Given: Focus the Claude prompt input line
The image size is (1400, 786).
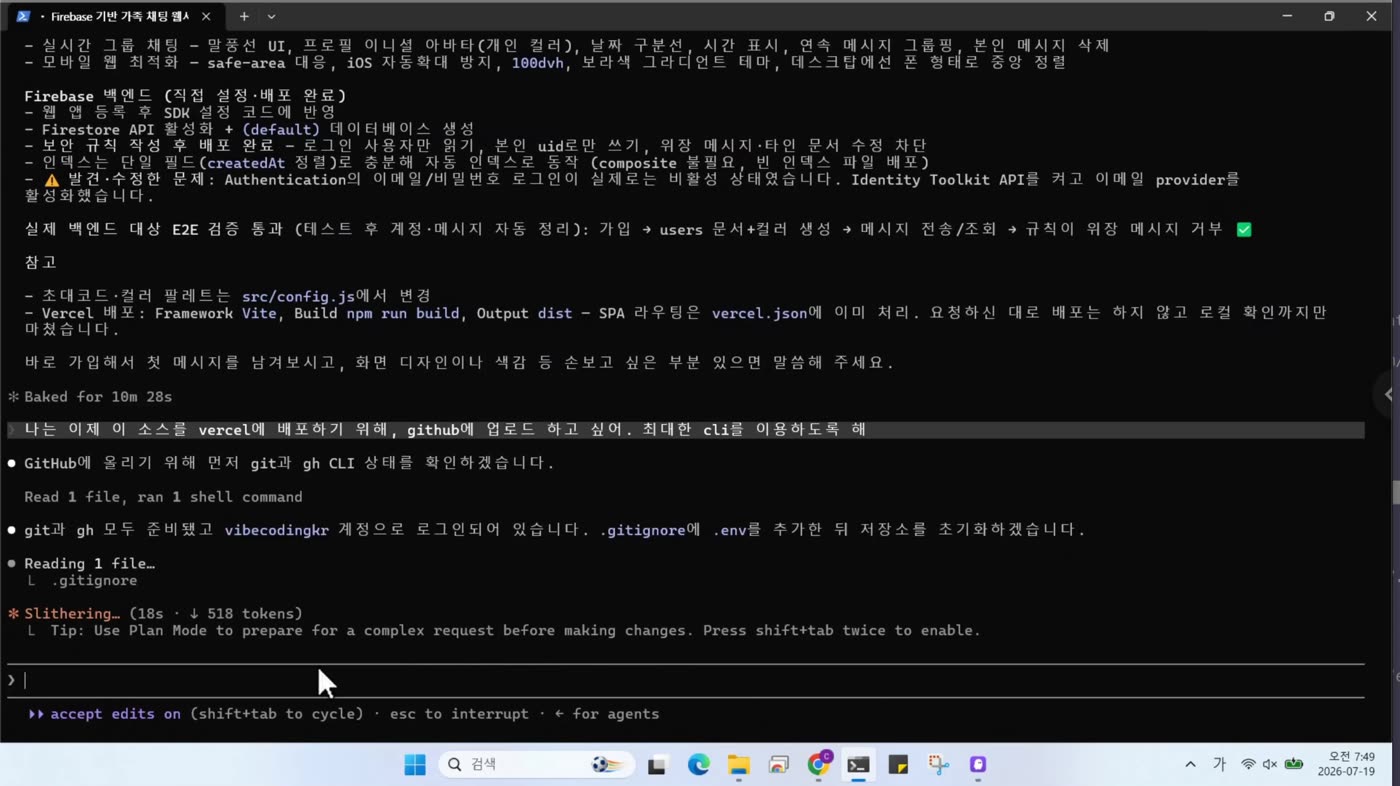Looking at the screenshot, I should (x=685, y=680).
